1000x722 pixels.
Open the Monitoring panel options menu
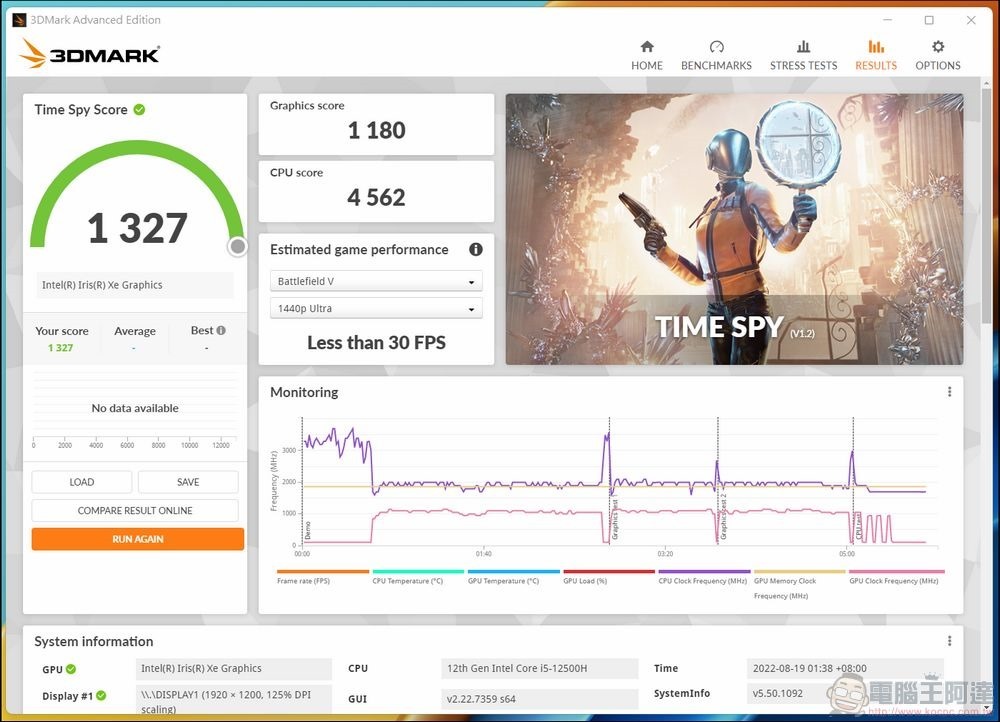[949, 392]
